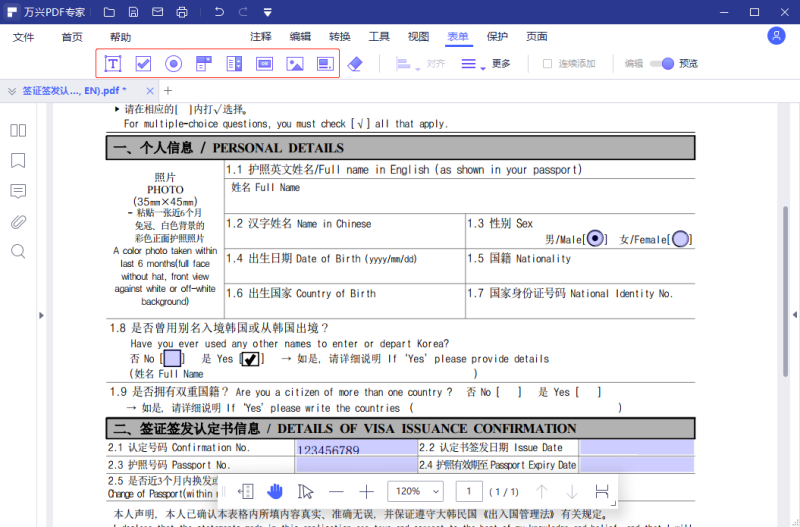Click the page number input box
Screen dimensions: 800x527
pyautogui.click(x=469, y=491)
